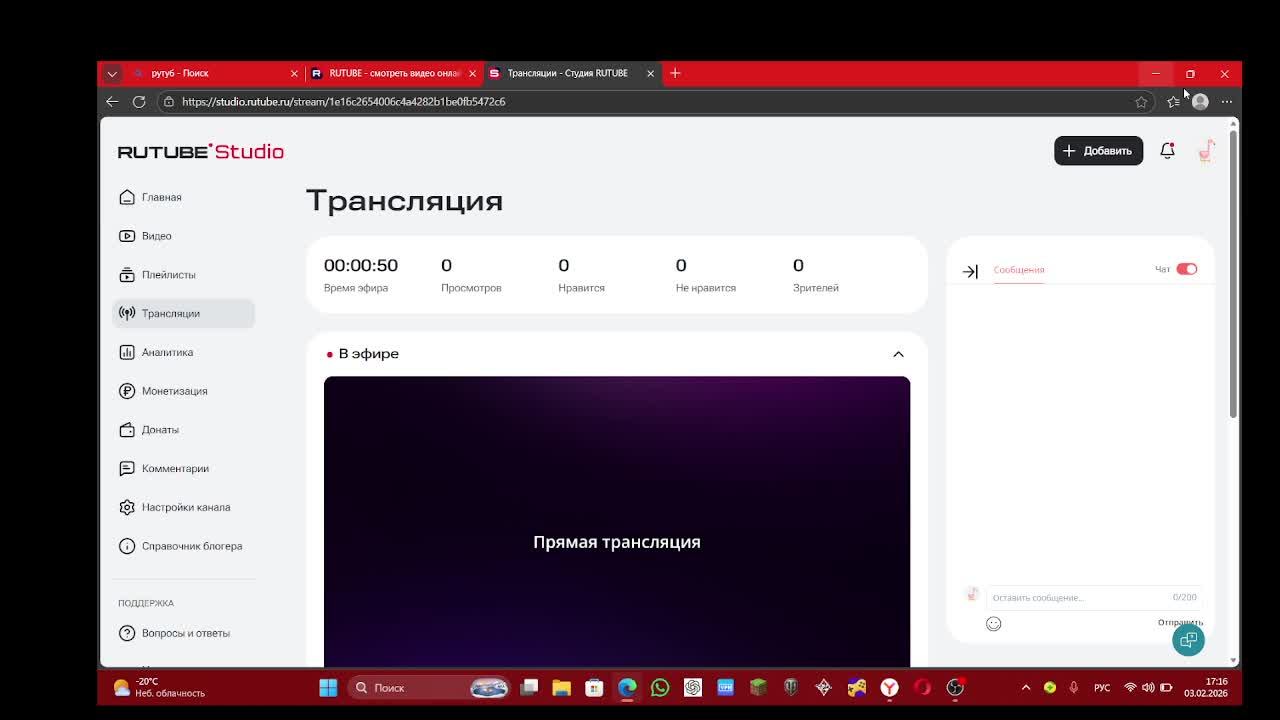Open the support chat floating button
Viewport: 1280px width, 720px height.
1188,640
